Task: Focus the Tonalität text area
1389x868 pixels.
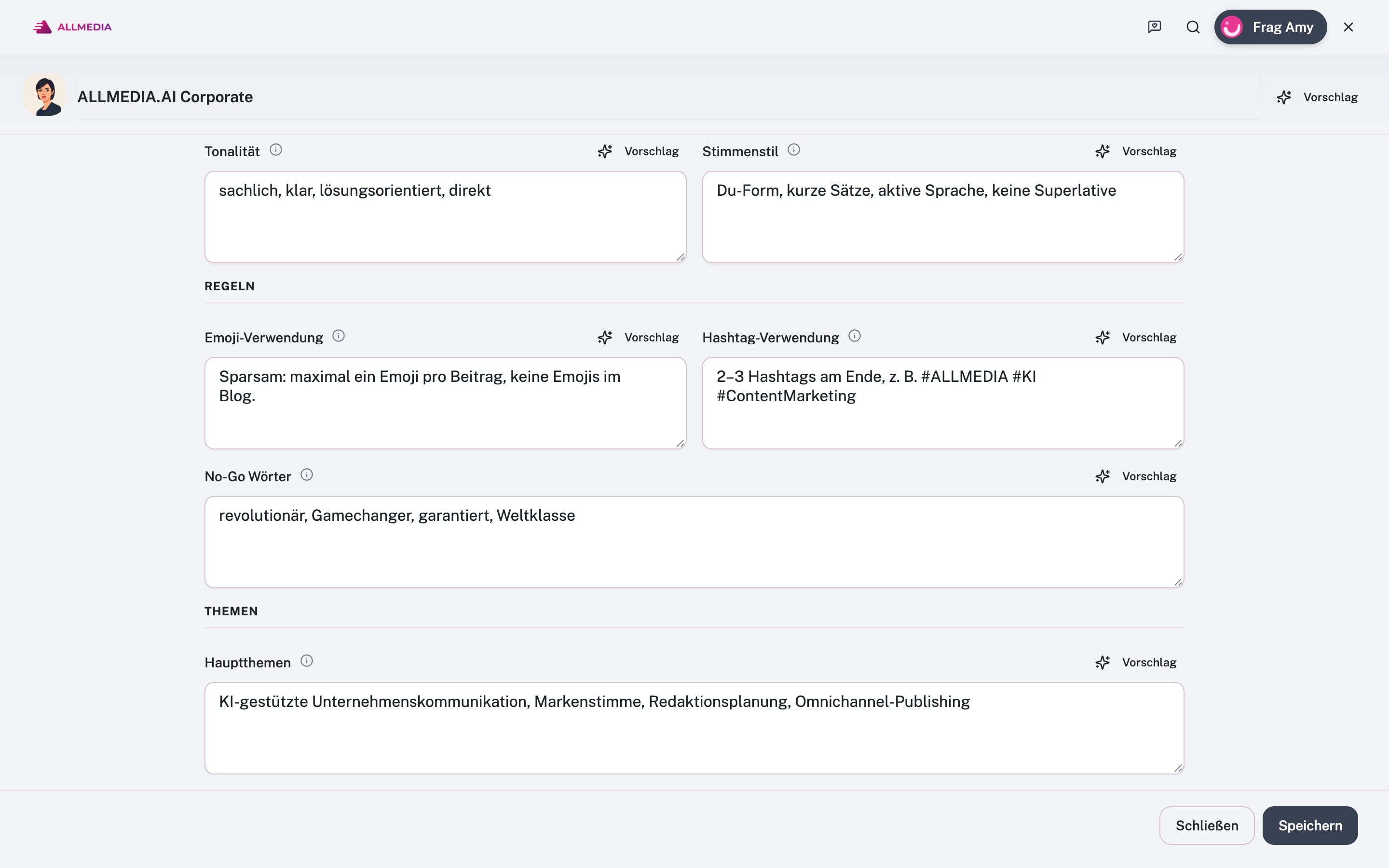Action: 446,217
